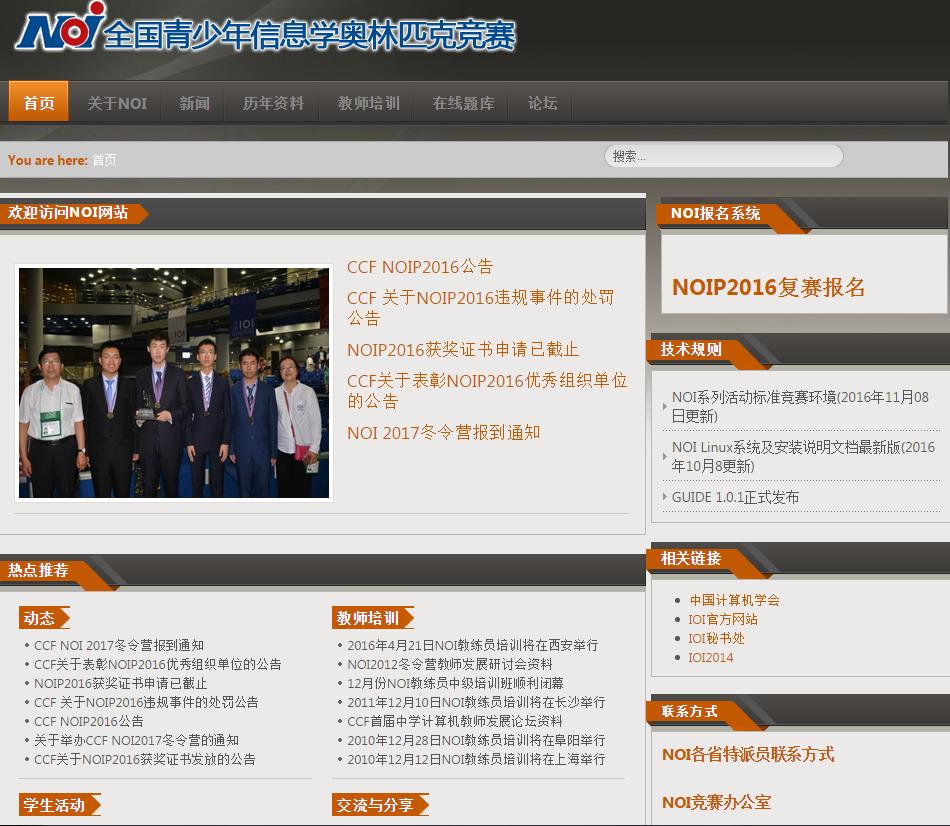
Task: Open headline NOI 2017冬令营报到通知
Action: (443, 433)
